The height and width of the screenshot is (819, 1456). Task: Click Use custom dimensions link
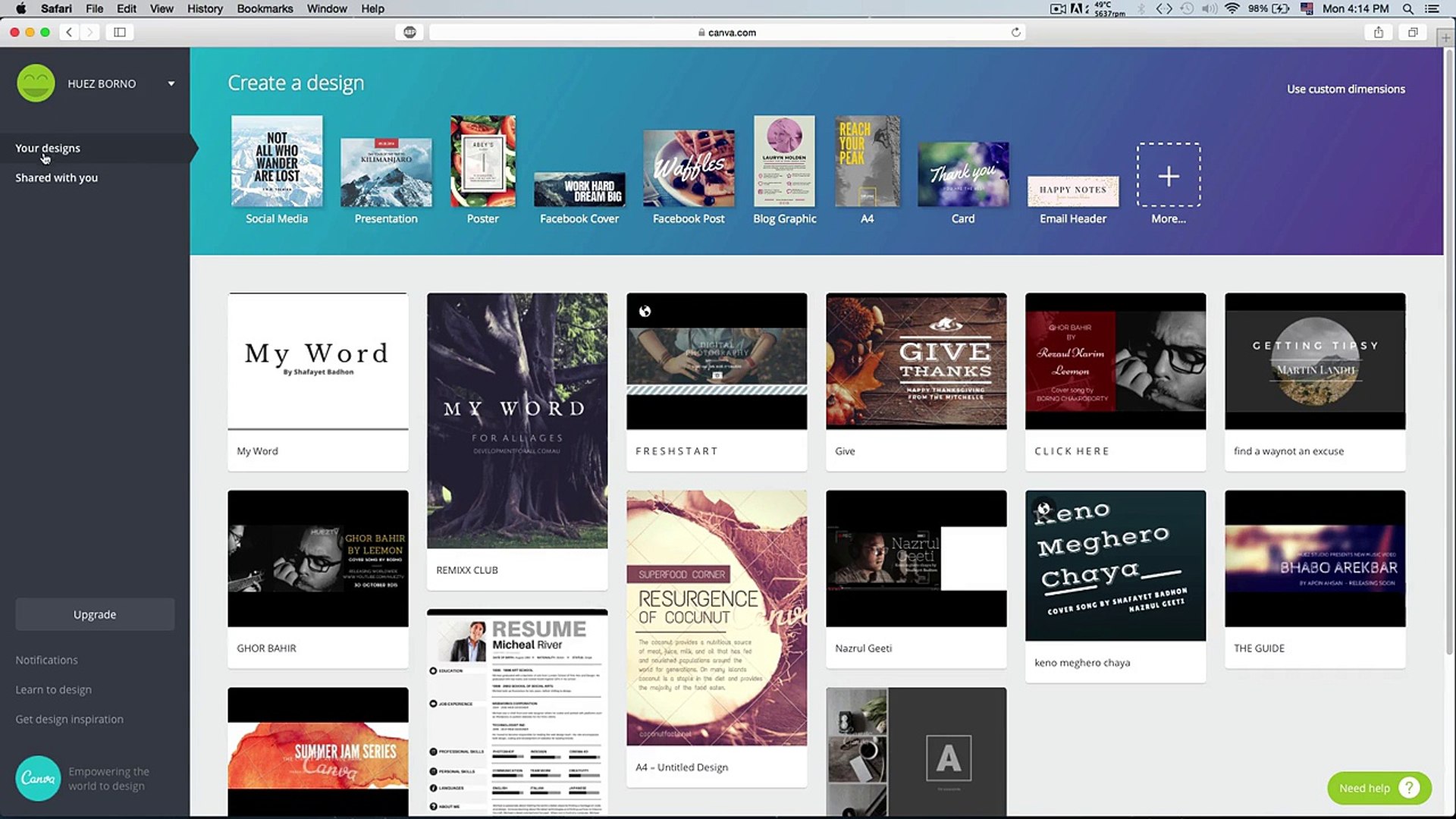tap(1345, 89)
